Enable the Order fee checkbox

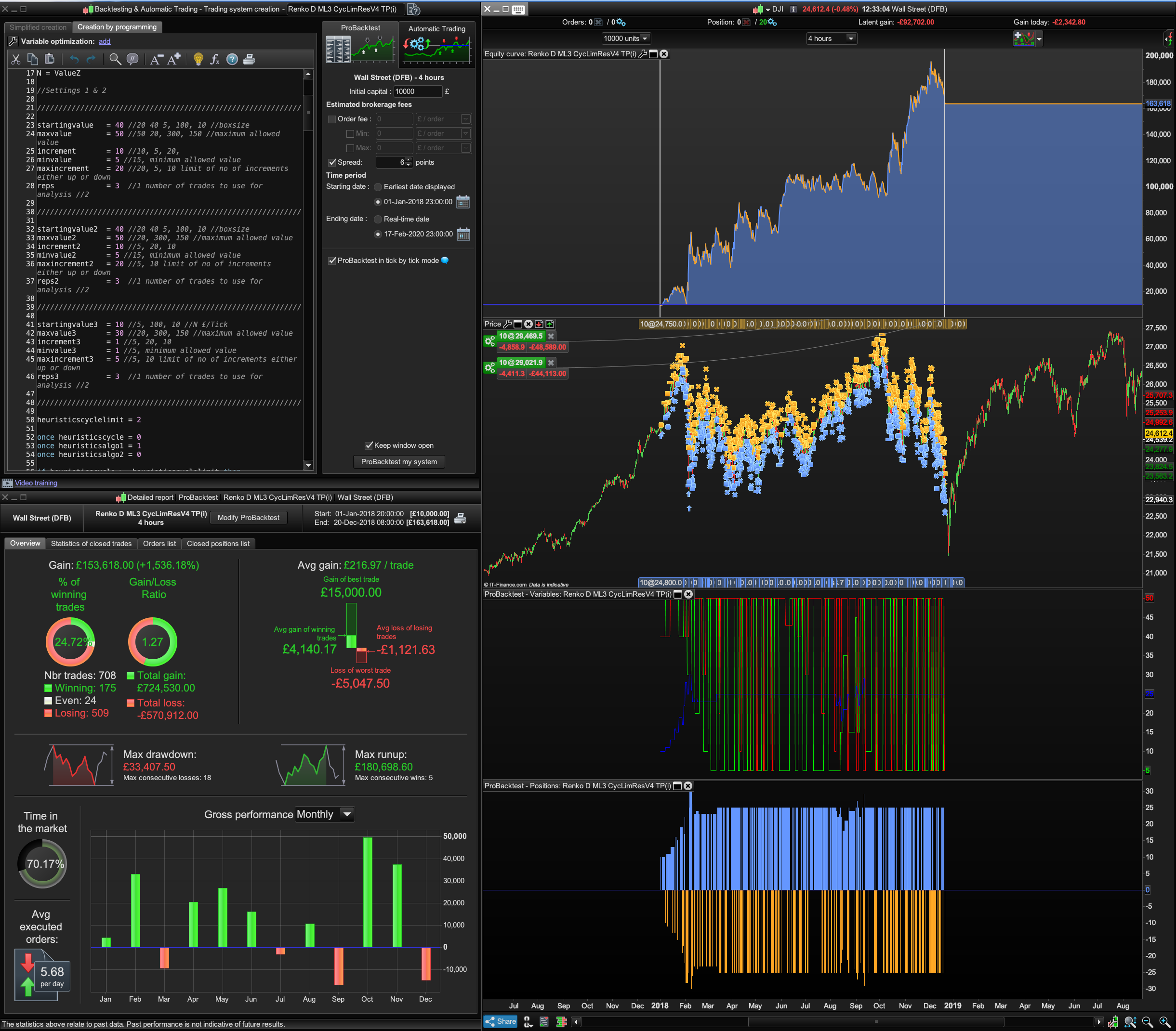click(x=332, y=119)
